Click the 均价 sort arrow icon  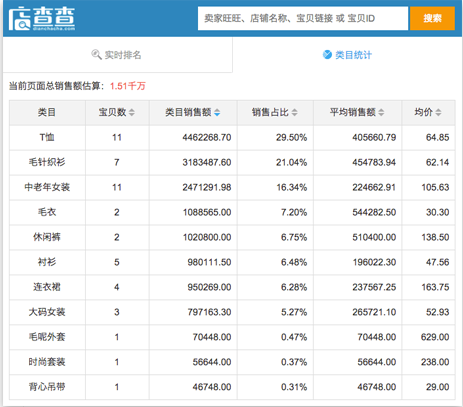pos(438,113)
